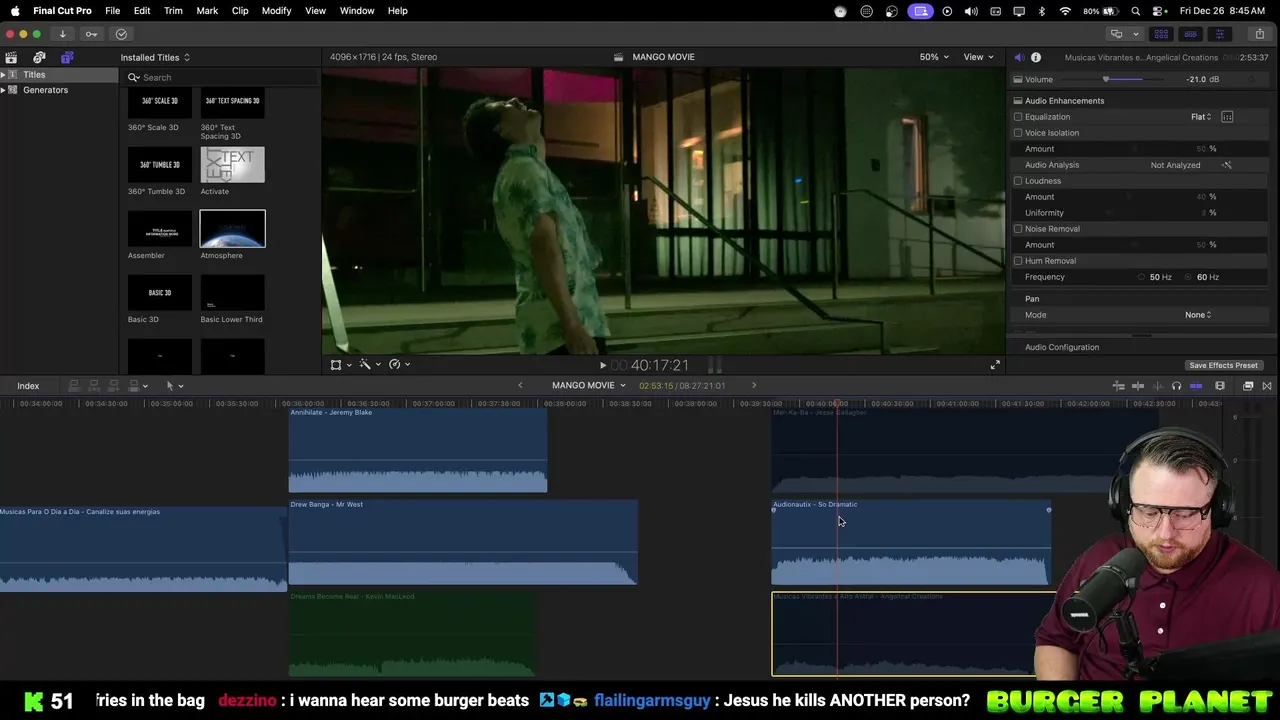This screenshot has height=720, width=1280.
Task: Select the Audionautix So Dramatic audio clip
Action: [911, 543]
